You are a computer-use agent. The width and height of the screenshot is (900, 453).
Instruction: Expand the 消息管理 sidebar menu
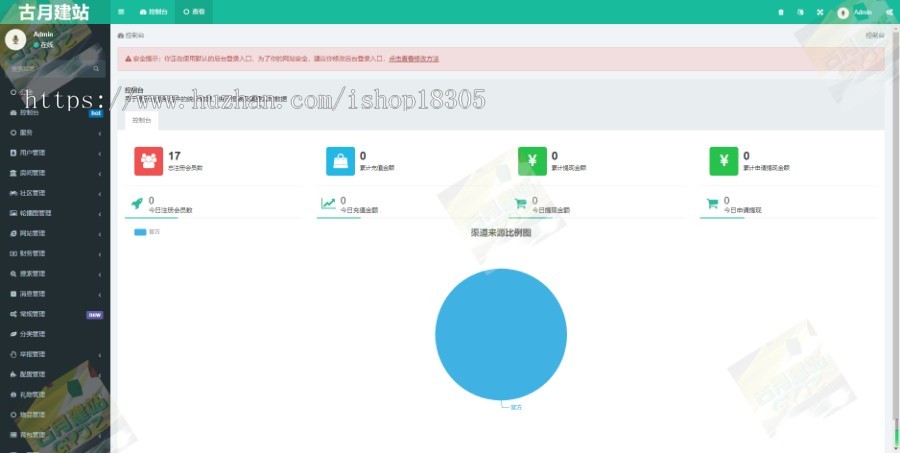[55, 293]
